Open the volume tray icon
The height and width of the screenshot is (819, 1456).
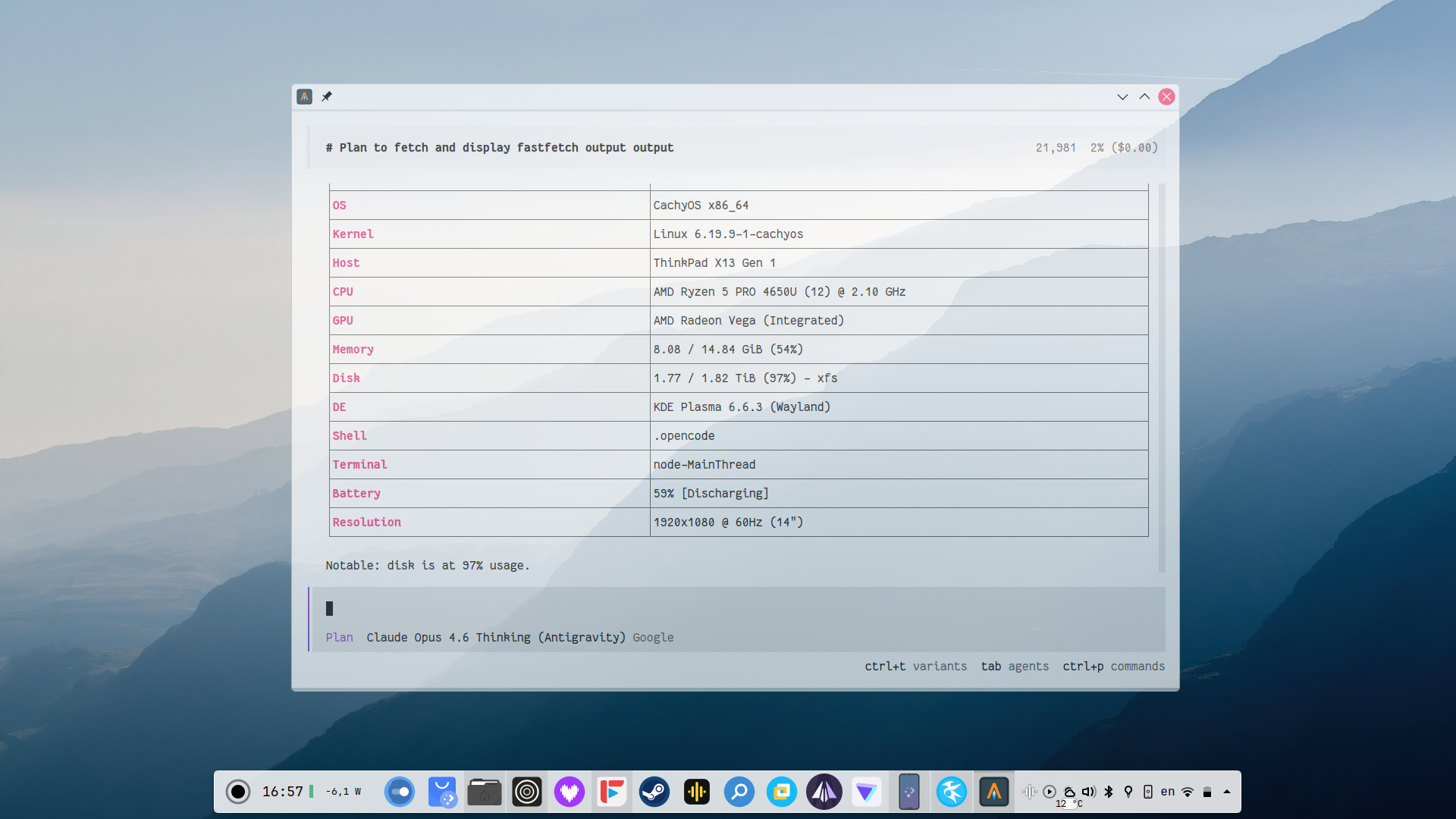pyautogui.click(x=1089, y=792)
